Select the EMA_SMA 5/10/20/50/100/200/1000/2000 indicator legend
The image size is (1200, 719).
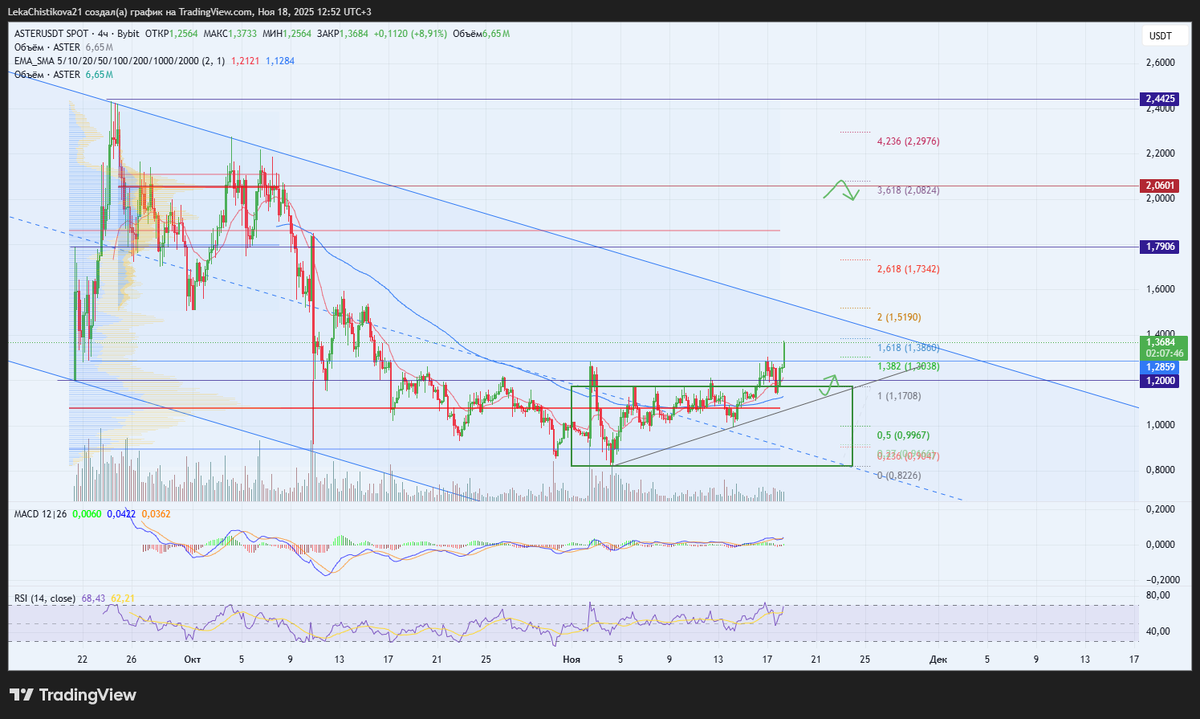point(120,61)
